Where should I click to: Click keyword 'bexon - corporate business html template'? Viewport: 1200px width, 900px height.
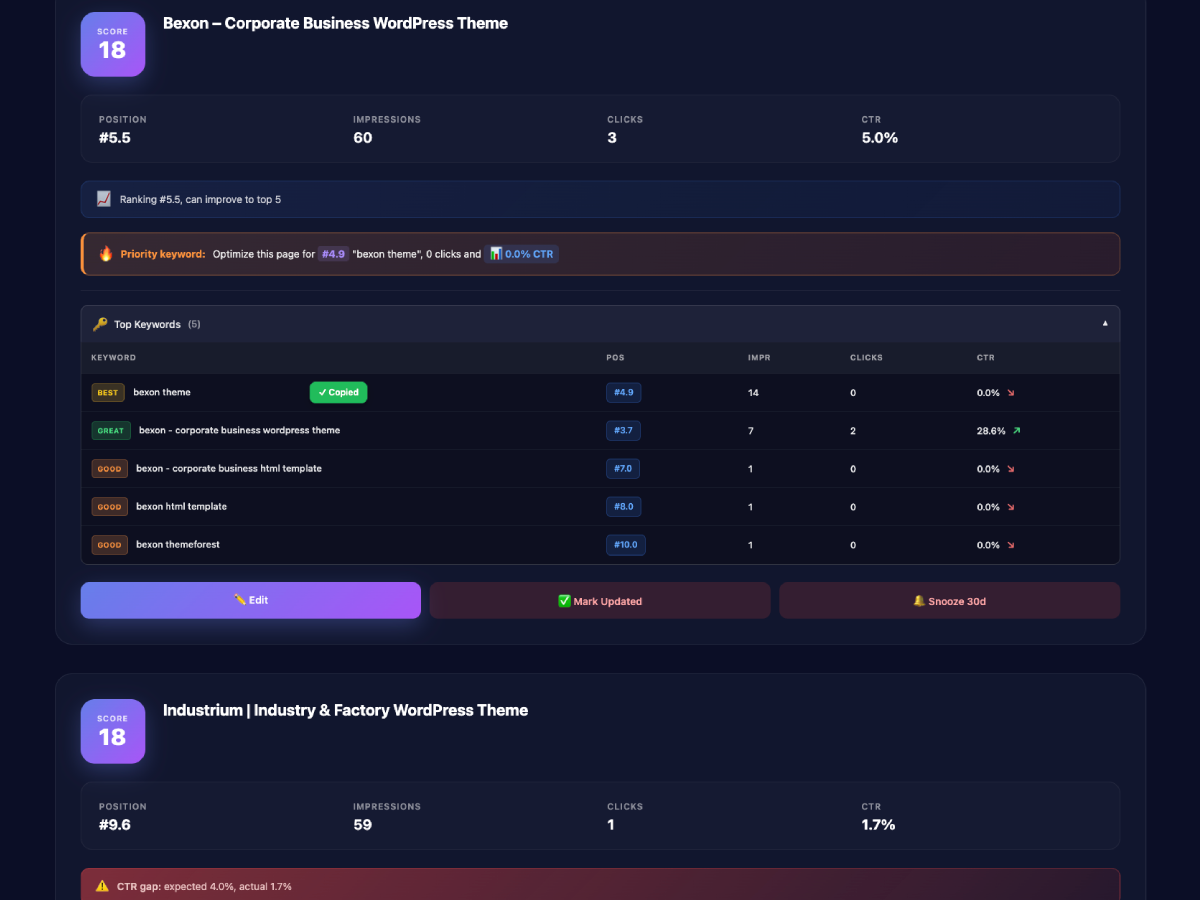point(229,469)
